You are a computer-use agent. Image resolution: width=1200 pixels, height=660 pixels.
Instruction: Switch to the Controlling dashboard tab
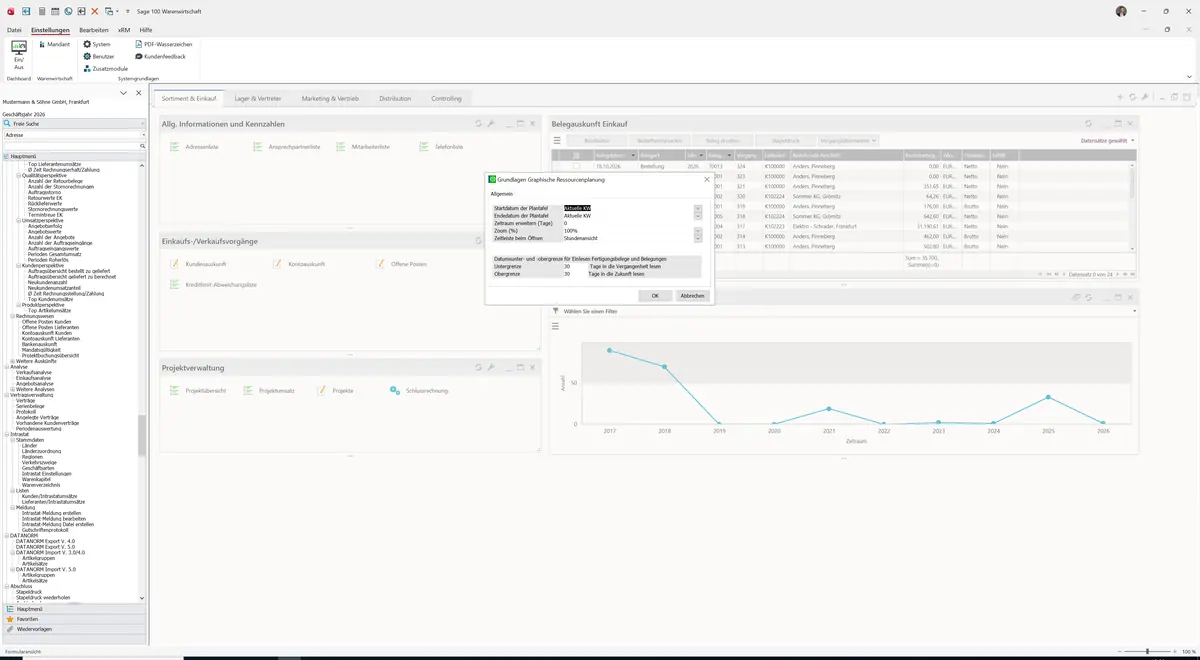[x=446, y=99]
